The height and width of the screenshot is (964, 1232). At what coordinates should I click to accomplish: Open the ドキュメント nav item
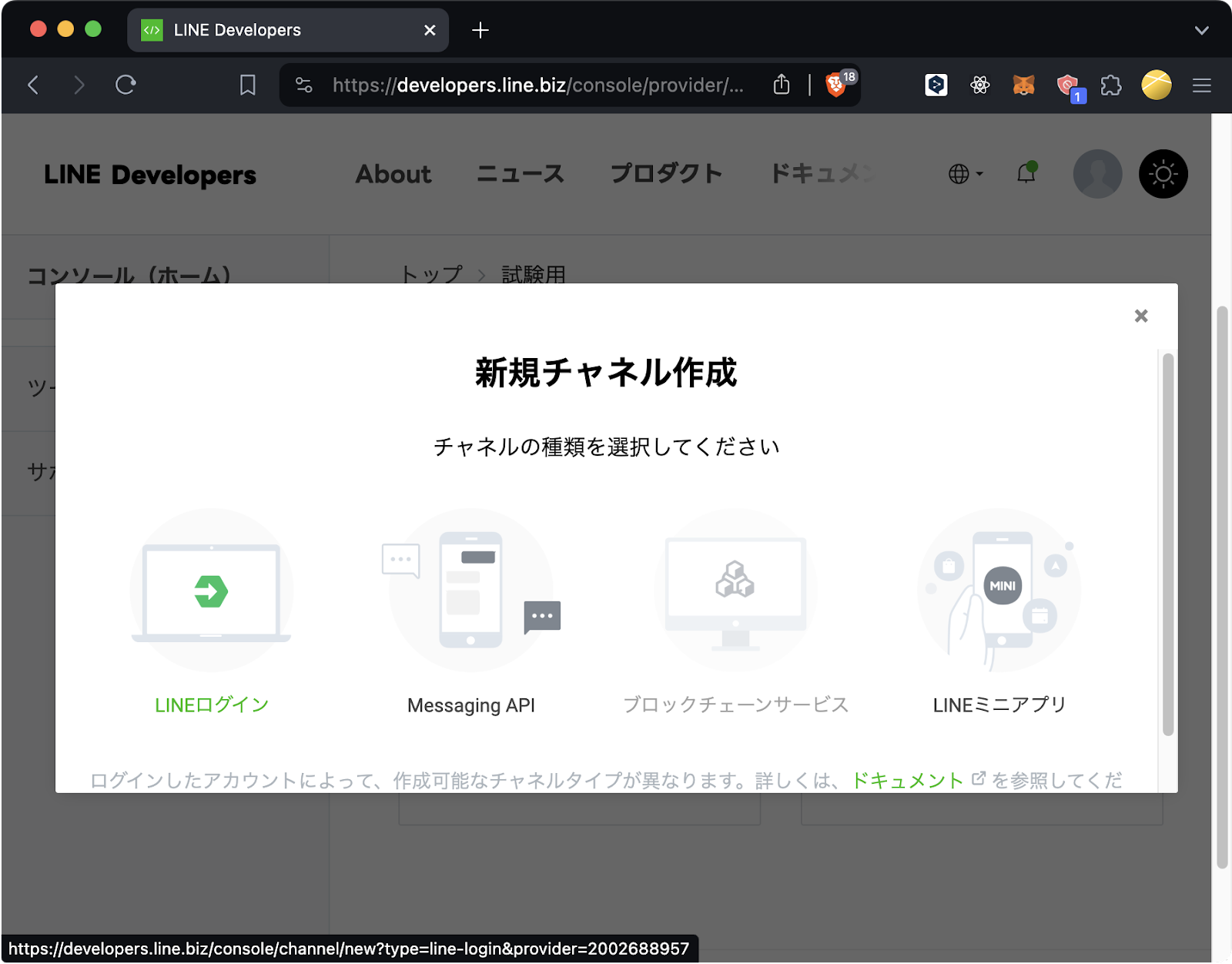(822, 174)
